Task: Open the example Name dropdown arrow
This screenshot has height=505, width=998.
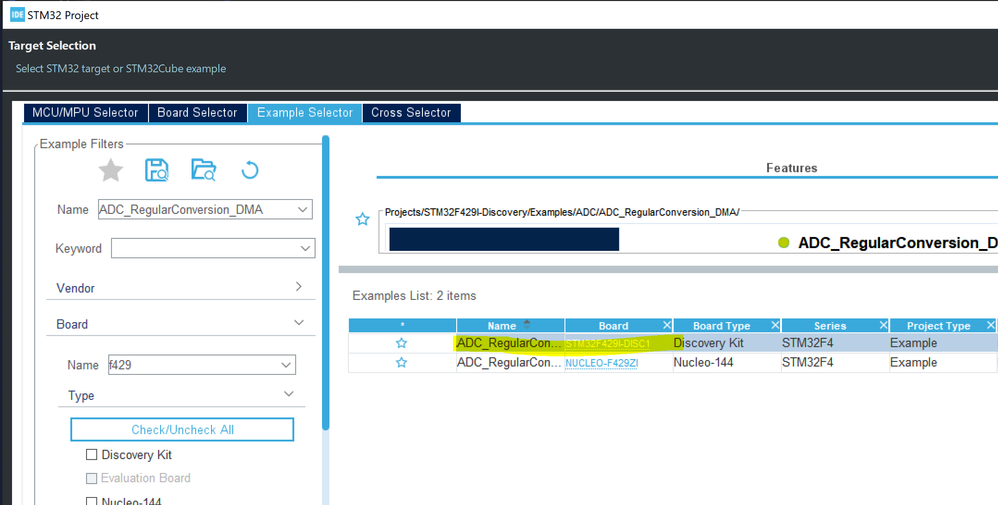Action: (303, 210)
